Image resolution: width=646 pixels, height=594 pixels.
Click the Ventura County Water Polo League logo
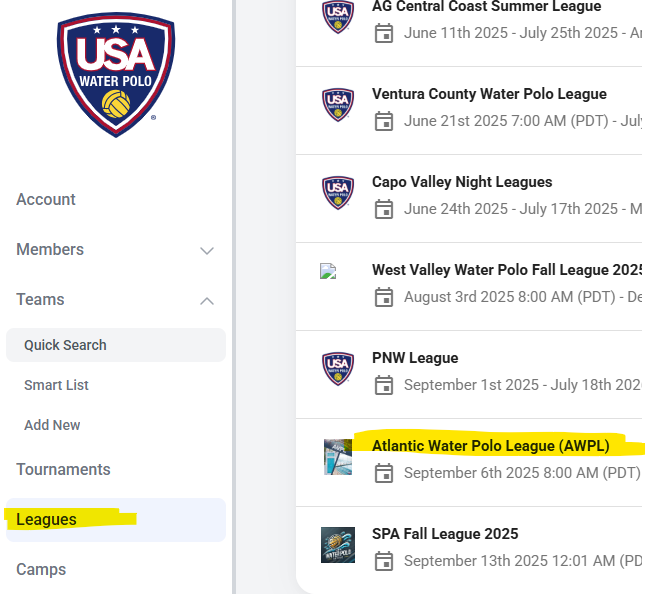338,105
